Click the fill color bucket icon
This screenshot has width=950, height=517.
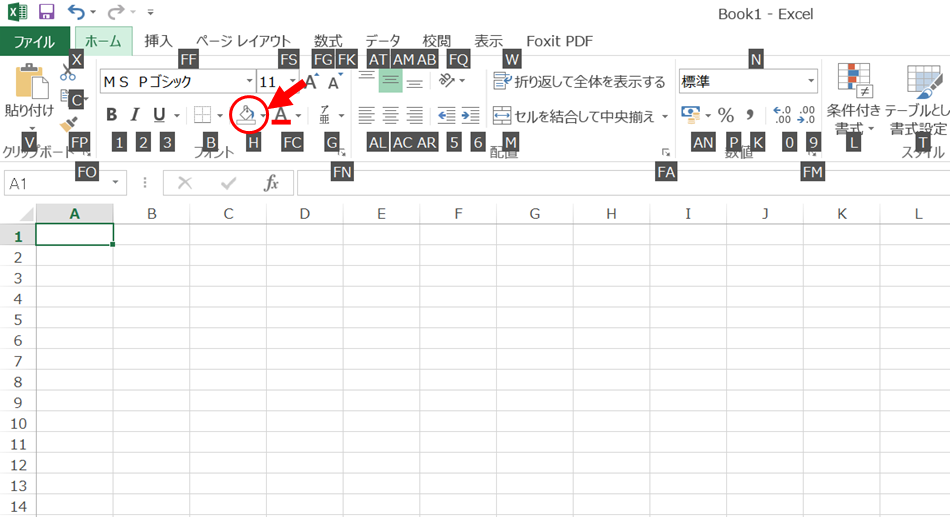247,114
